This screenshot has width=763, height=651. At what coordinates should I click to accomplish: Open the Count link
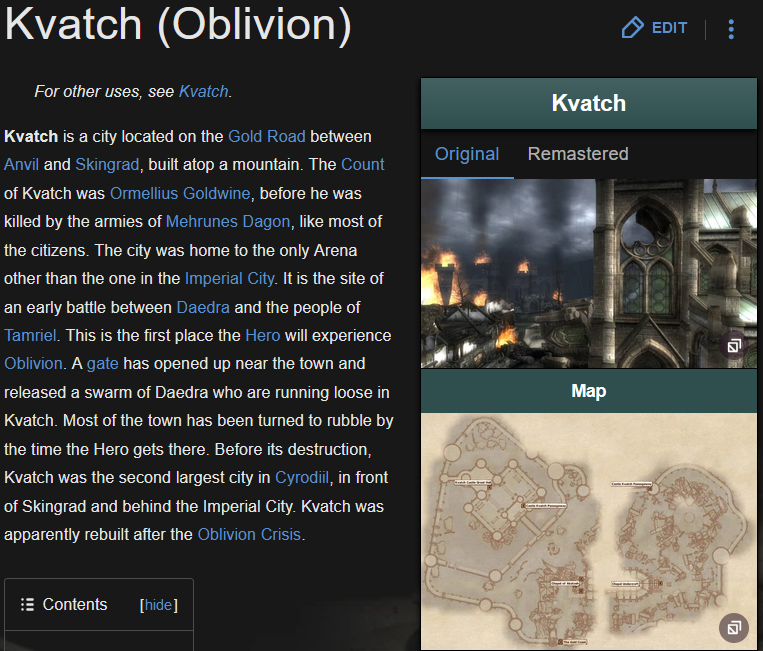(x=363, y=164)
